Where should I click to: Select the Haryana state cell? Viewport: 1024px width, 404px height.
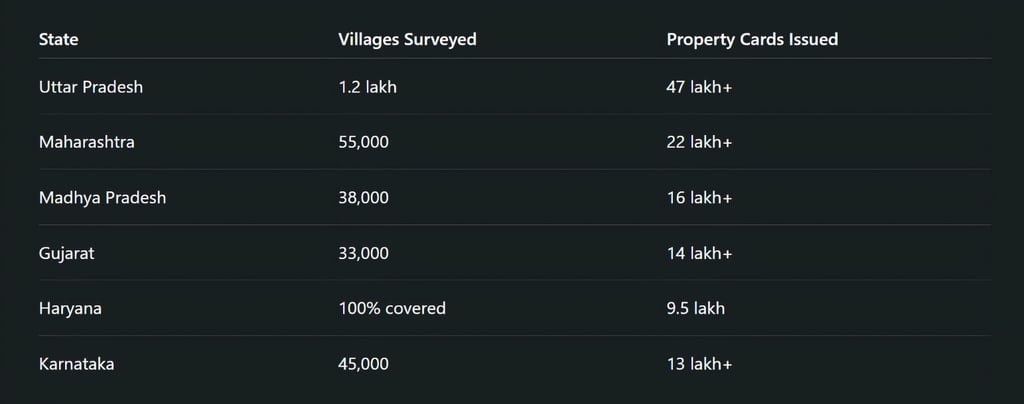click(70, 309)
